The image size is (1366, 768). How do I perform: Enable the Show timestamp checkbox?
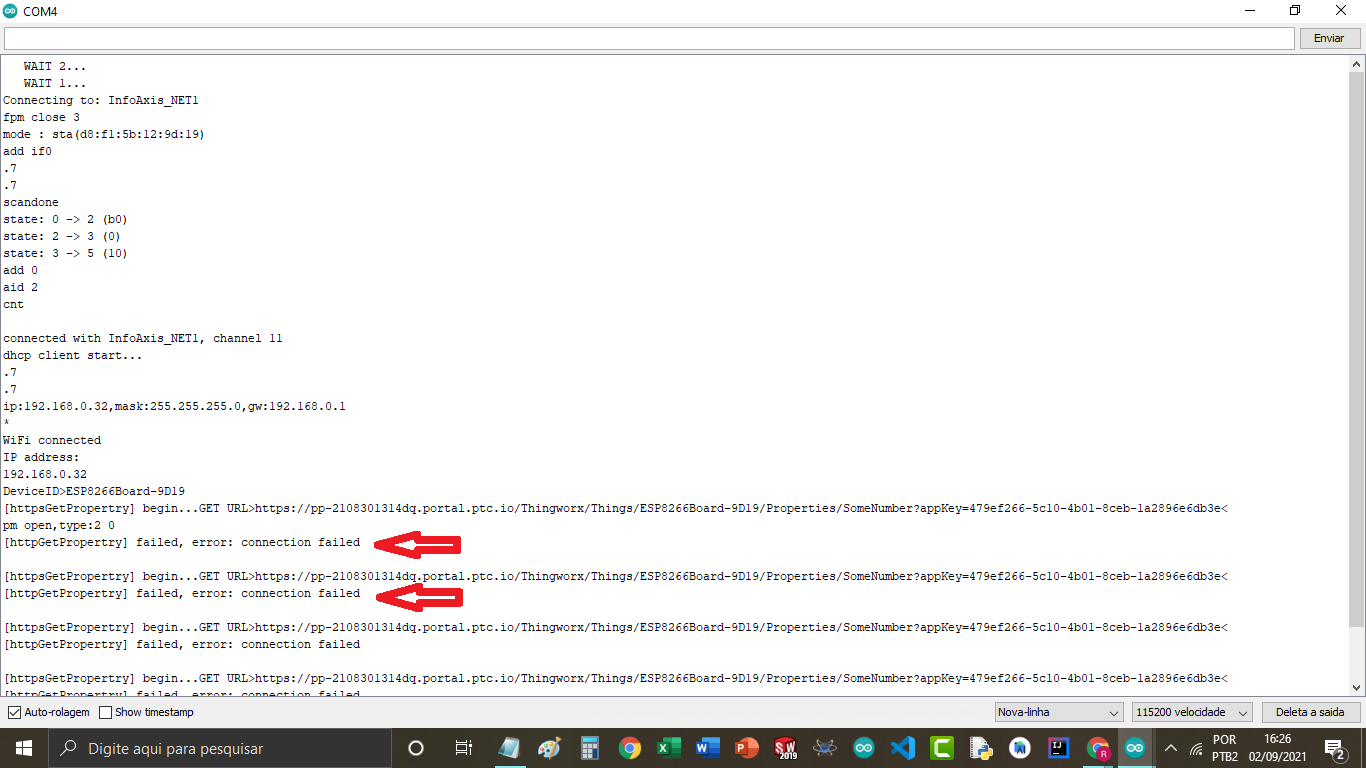point(103,712)
